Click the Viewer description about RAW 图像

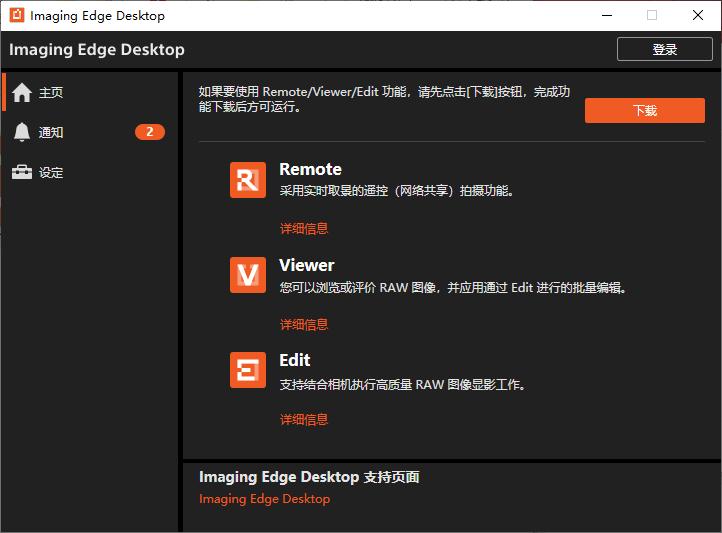point(453,288)
